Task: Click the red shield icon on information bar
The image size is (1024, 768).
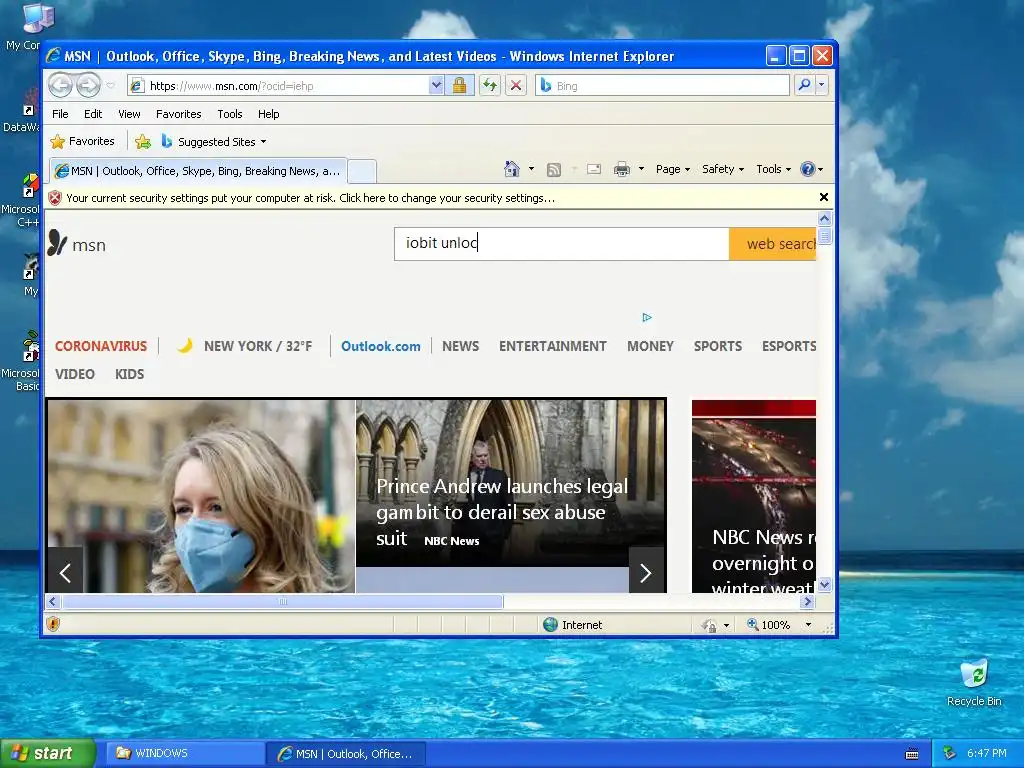Action: point(55,198)
